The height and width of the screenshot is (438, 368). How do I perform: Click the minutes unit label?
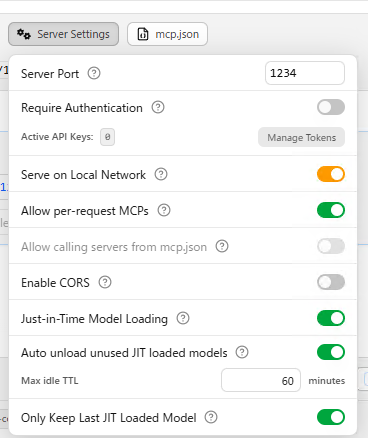click(327, 381)
